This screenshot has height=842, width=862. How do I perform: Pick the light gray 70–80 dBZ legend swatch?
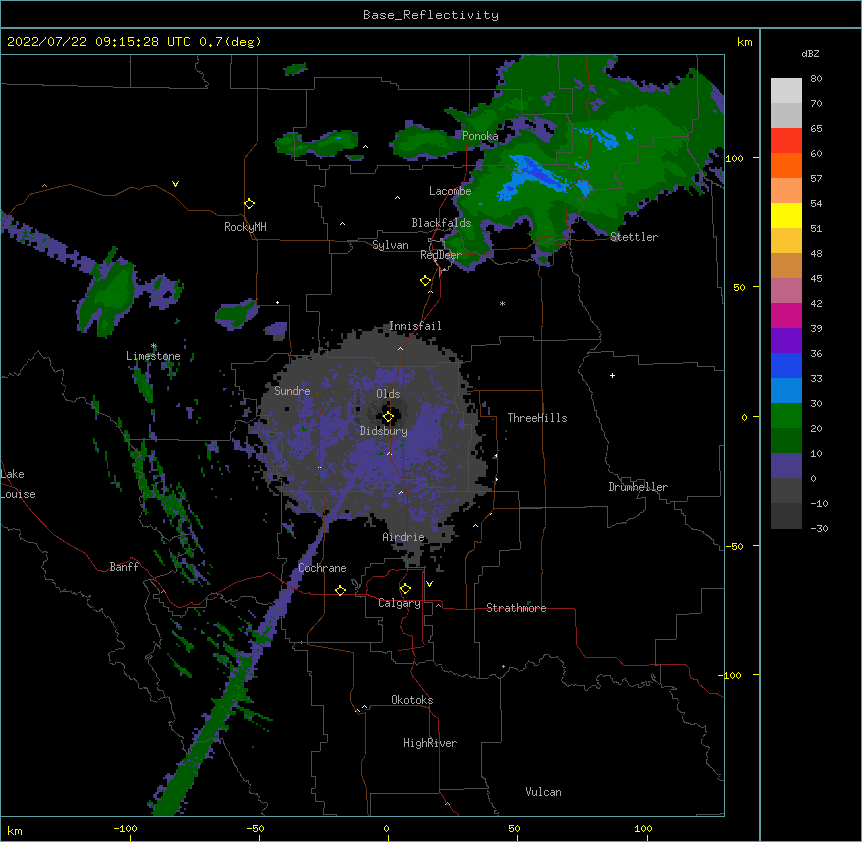pyautogui.click(x=786, y=91)
